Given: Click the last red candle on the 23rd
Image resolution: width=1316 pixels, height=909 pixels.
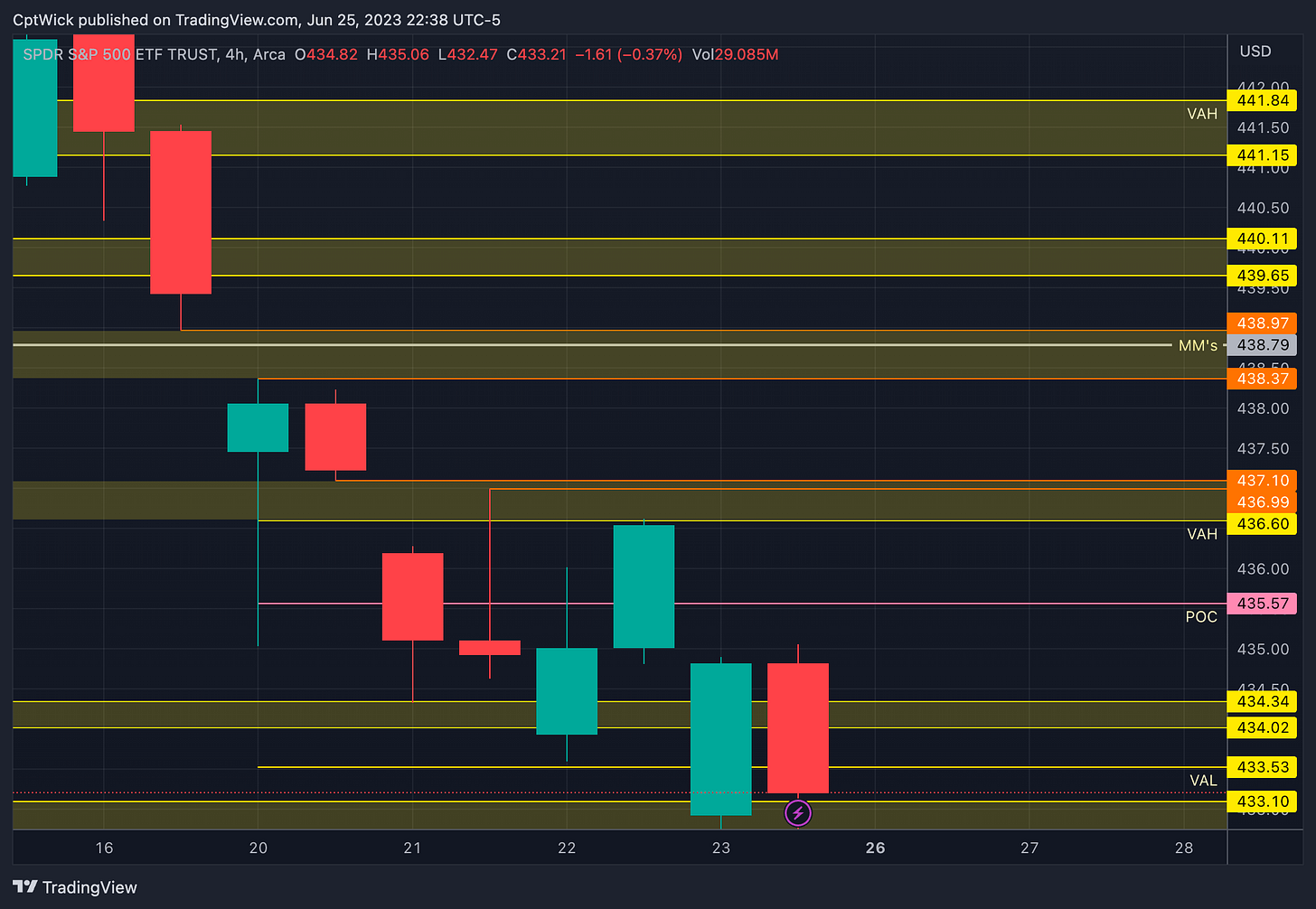Looking at the screenshot, I should point(798,728).
